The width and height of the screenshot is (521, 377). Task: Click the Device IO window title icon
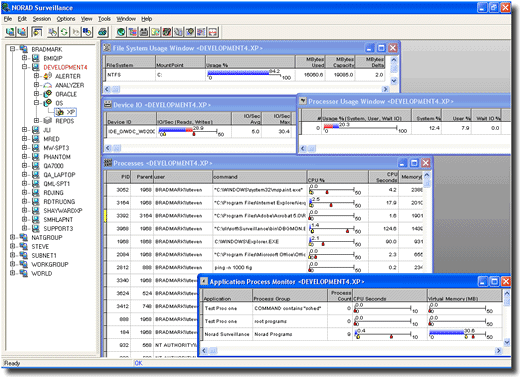(x=108, y=104)
